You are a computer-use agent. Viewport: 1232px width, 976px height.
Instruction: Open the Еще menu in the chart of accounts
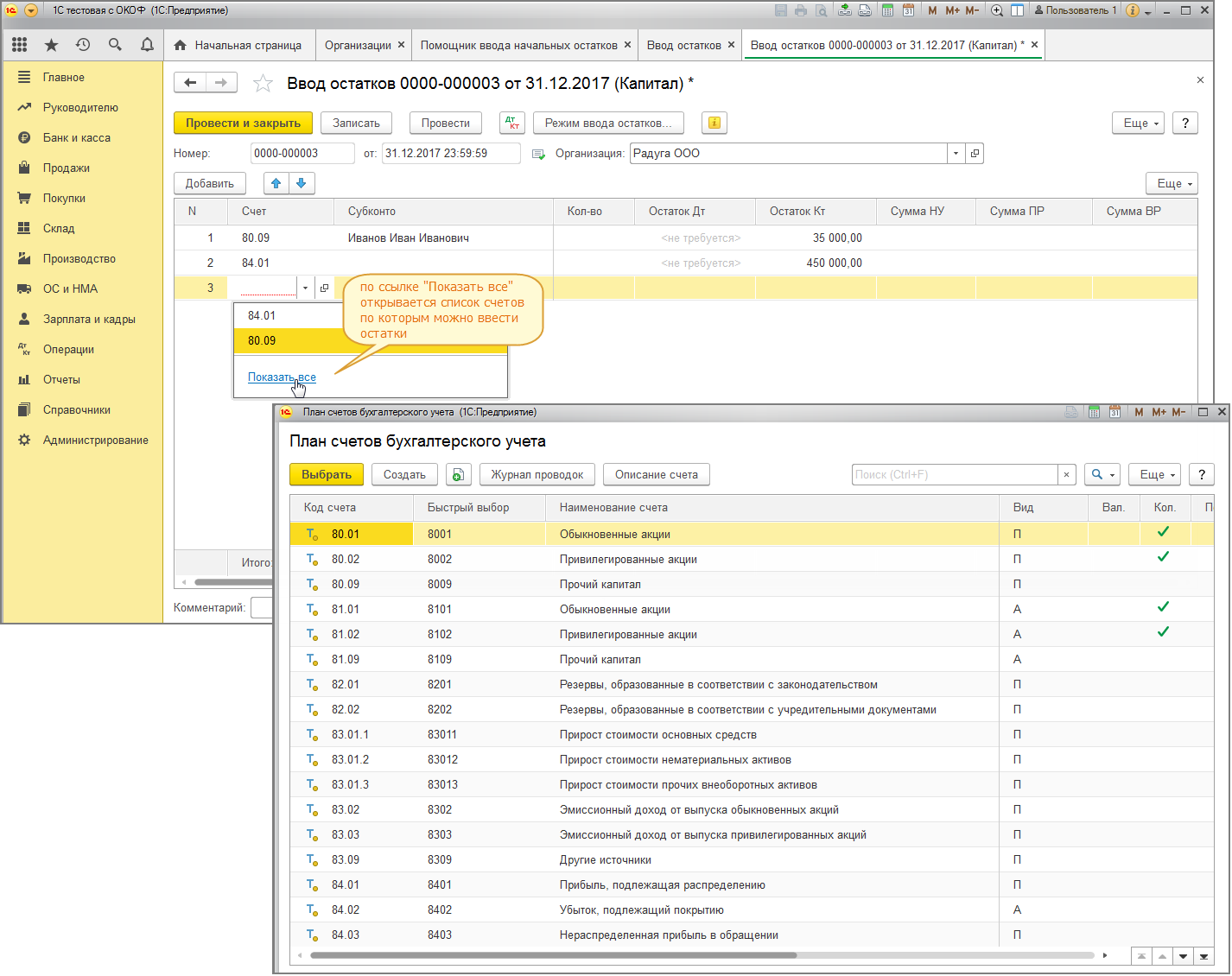click(1155, 474)
